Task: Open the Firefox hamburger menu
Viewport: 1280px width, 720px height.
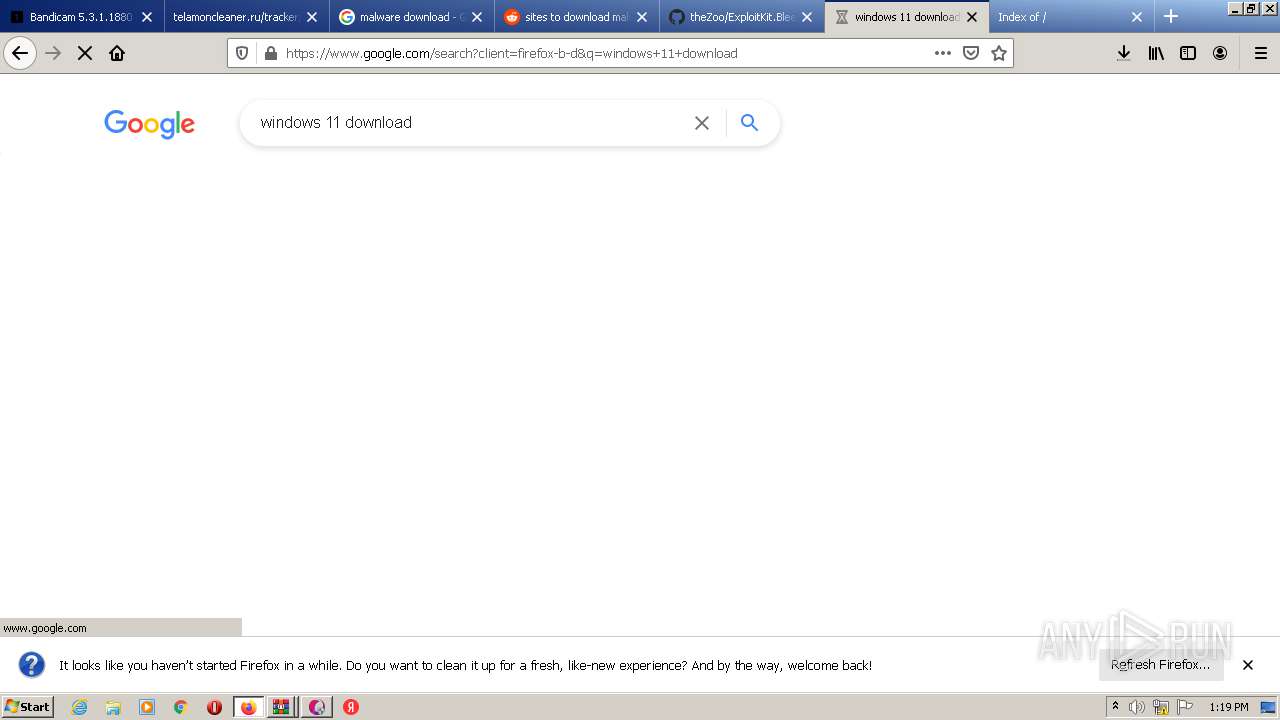Action: 1261,53
